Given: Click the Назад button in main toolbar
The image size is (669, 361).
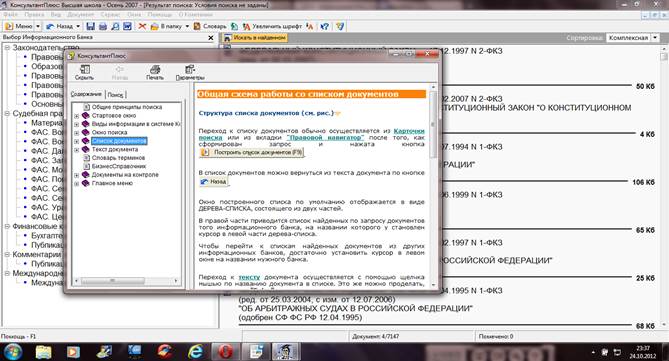Looking at the screenshot, I should tap(60, 26).
